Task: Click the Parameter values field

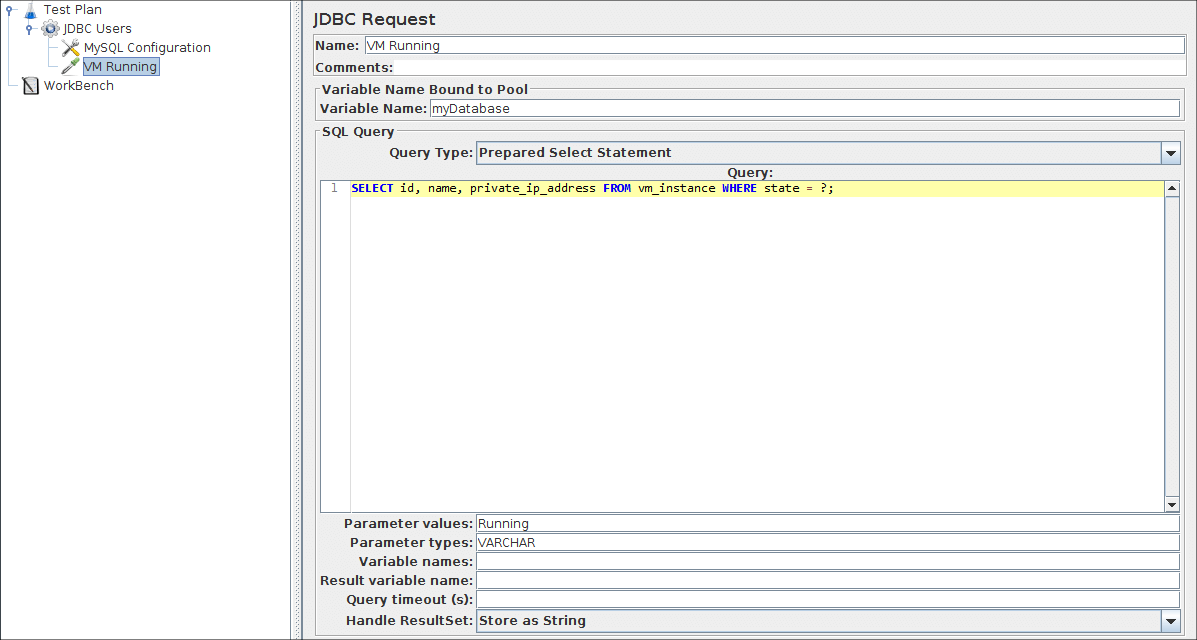Action: (827, 524)
